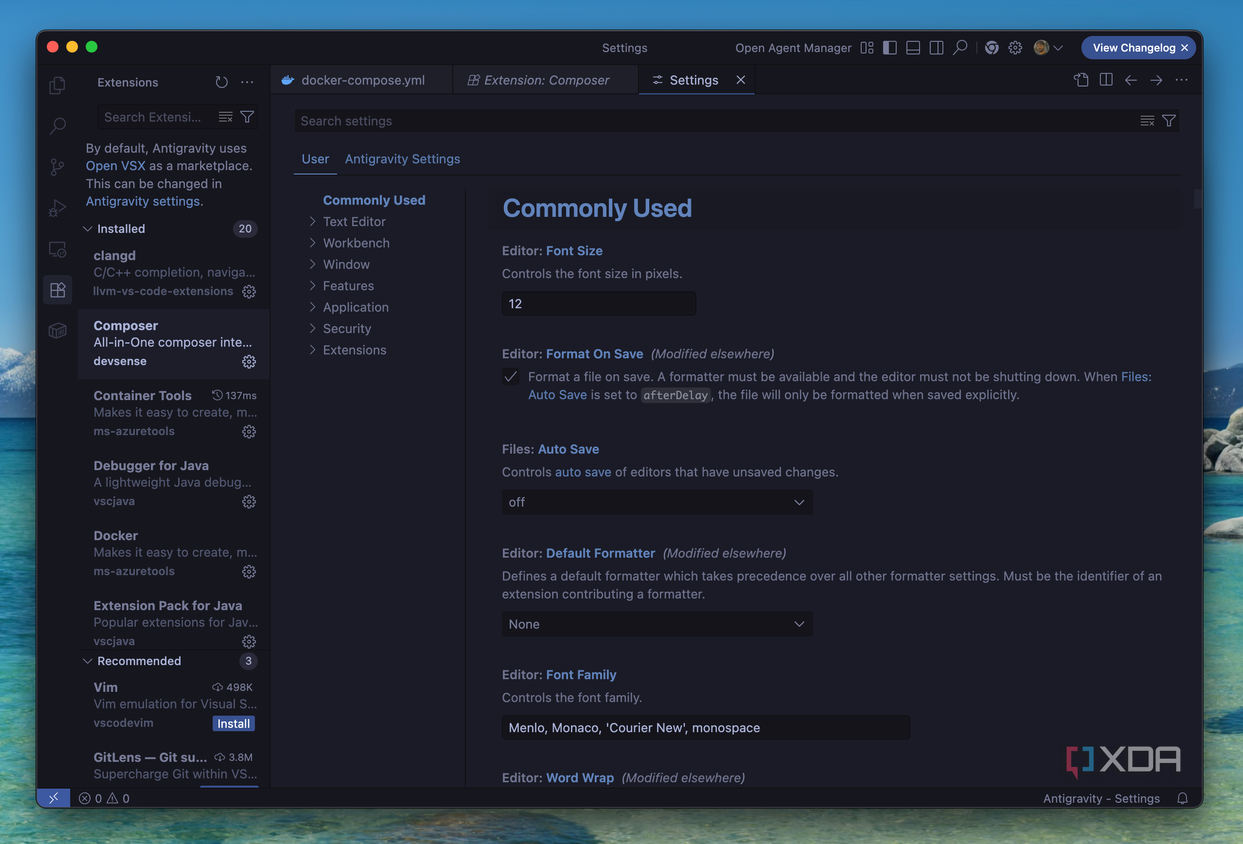Expand the Text Editor settings category

pos(354,222)
